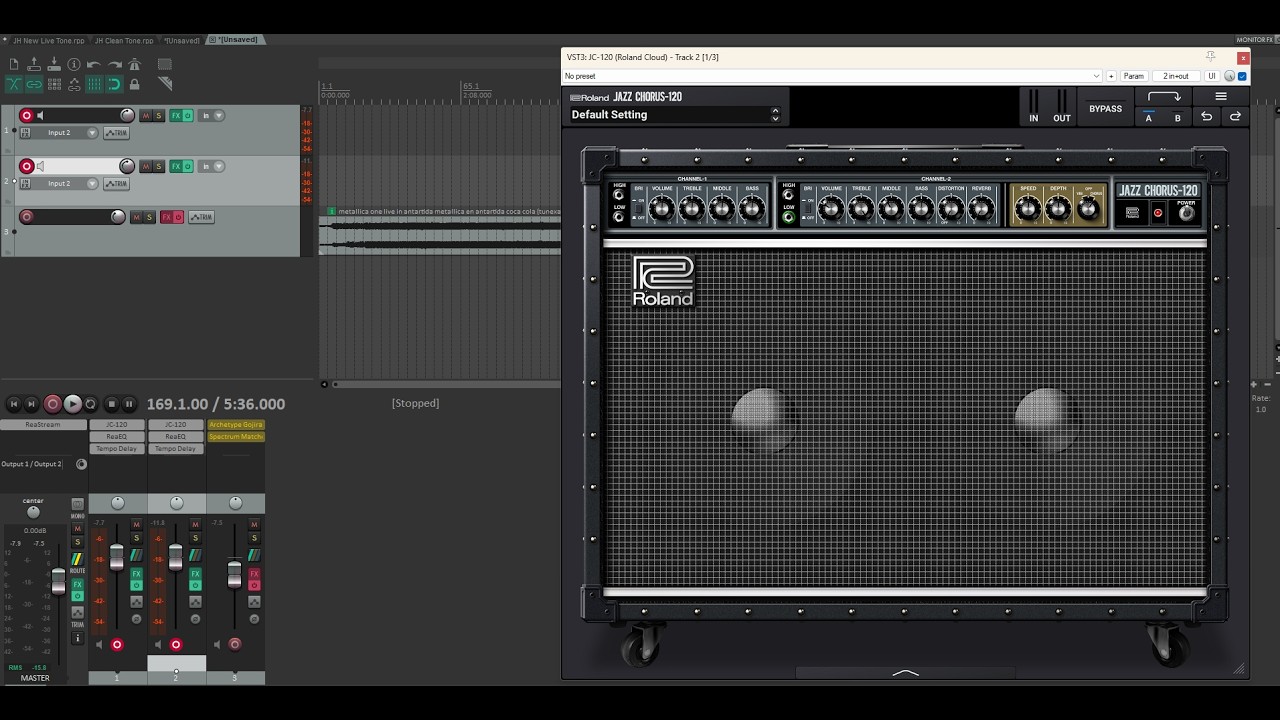Open the JC-120 hamburger menu
Image resolution: width=1280 pixels, height=720 pixels.
coord(1221,97)
